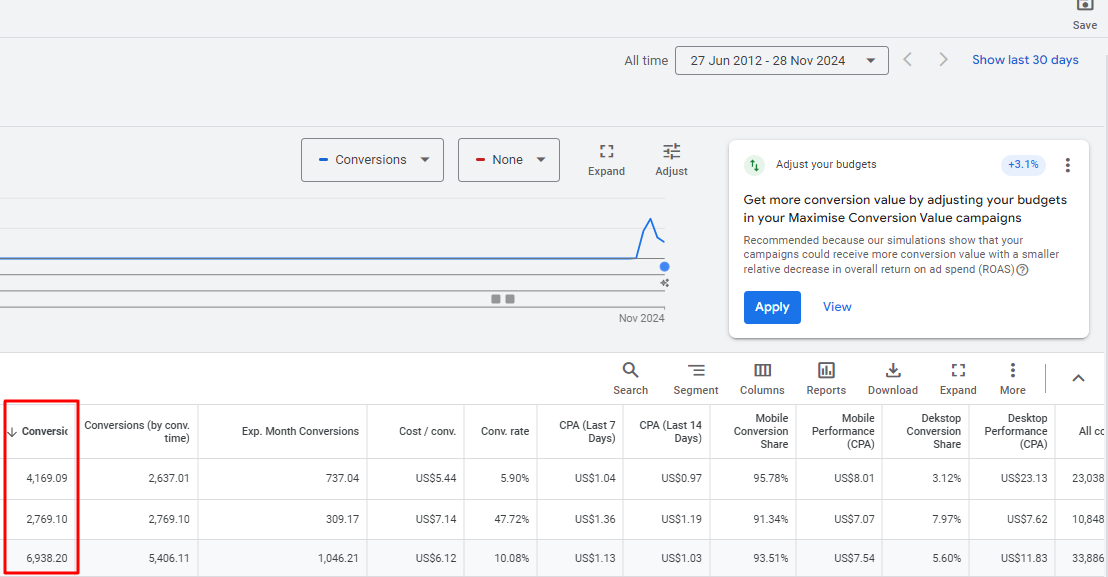Viewport: 1108px width, 577px height.
Task: Expand the chart using Expand icon
Action: (x=606, y=151)
